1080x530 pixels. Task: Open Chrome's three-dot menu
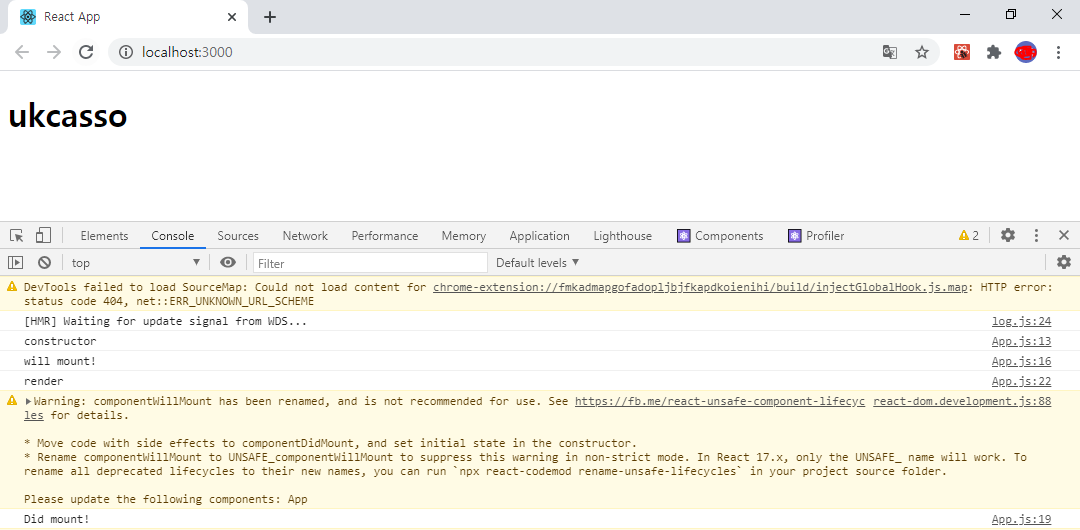point(1059,52)
